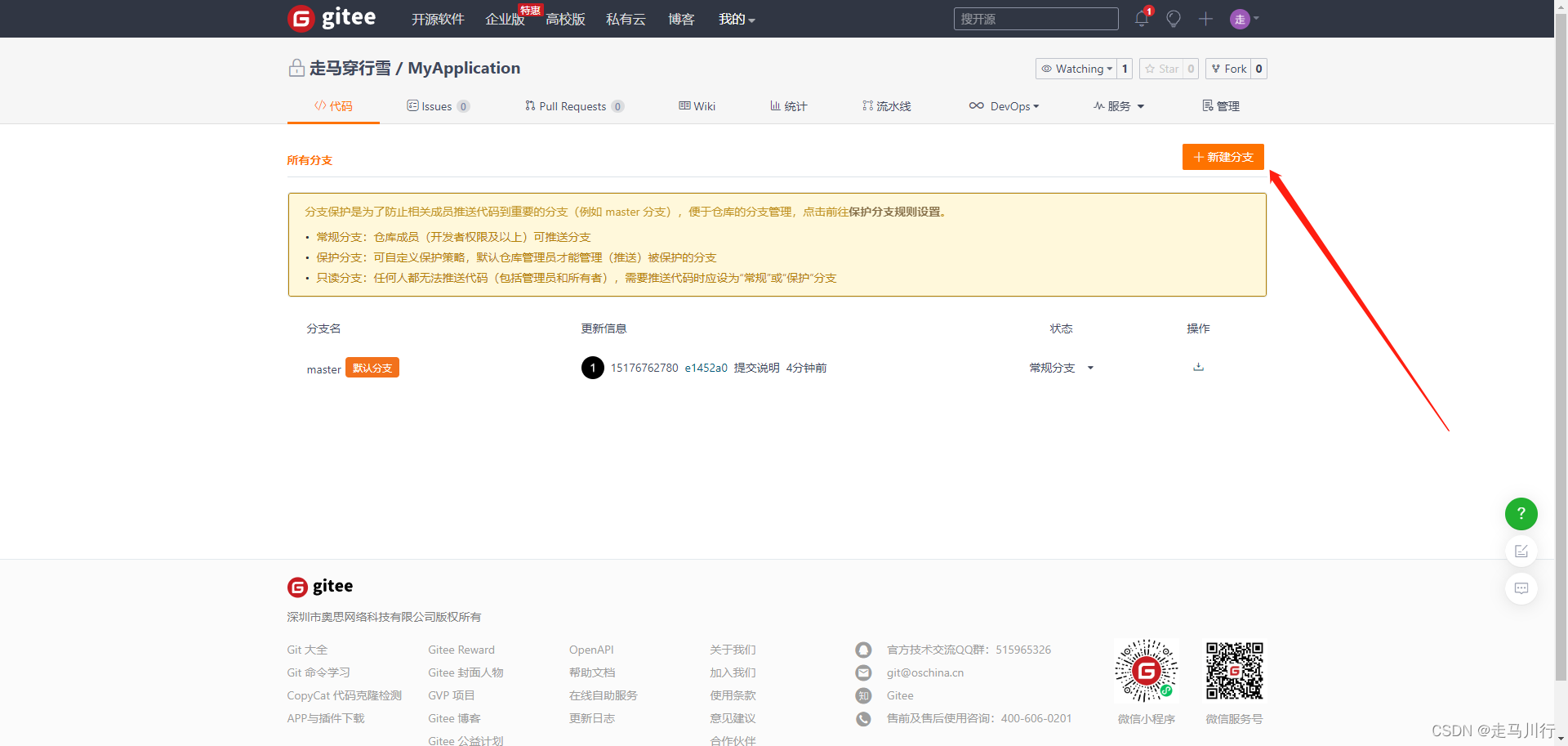The image size is (1568, 746).
Task: Click the download icon for master branch
Action: click(1198, 367)
